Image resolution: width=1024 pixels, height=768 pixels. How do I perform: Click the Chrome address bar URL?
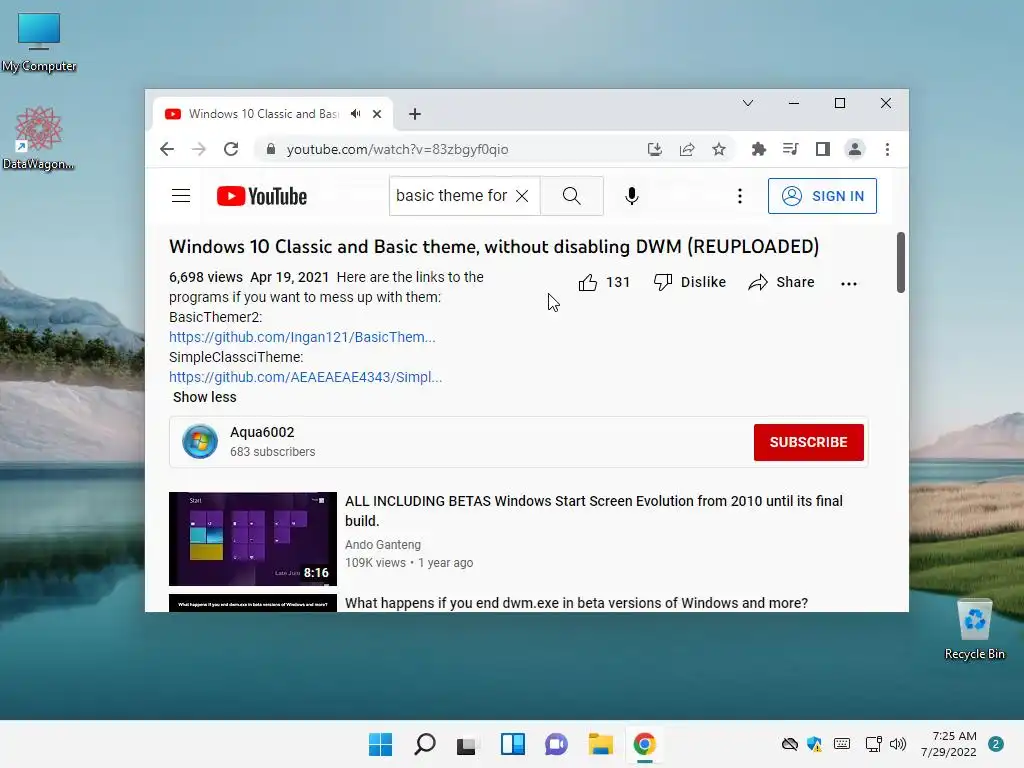tap(397, 150)
